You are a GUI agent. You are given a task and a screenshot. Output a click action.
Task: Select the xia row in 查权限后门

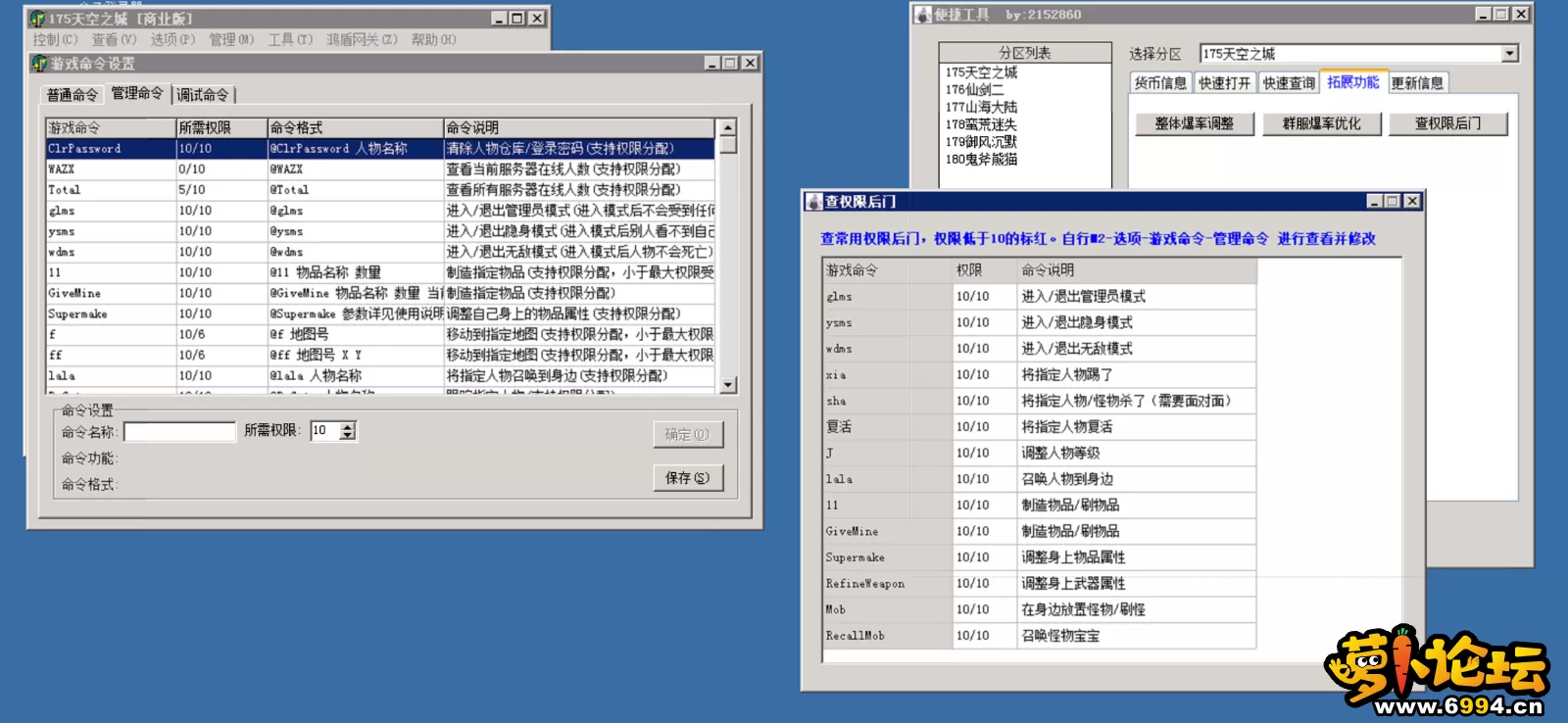click(1040, 375)
